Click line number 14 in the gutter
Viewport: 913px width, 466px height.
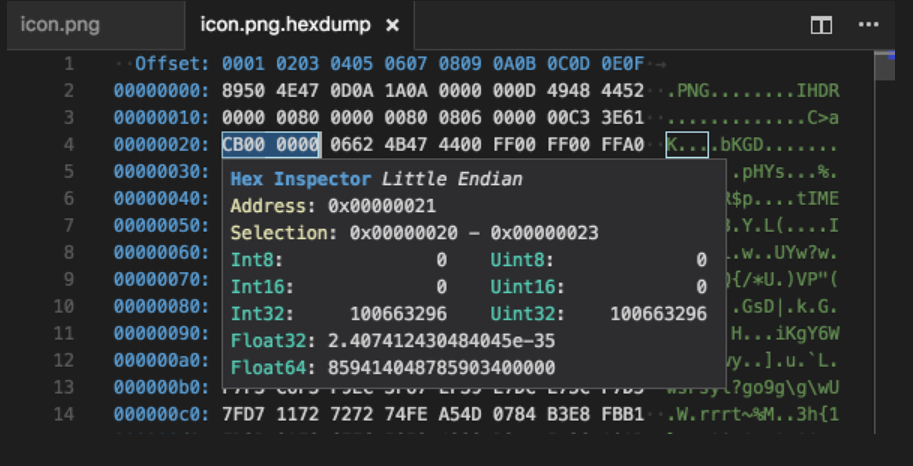[64, 414]
